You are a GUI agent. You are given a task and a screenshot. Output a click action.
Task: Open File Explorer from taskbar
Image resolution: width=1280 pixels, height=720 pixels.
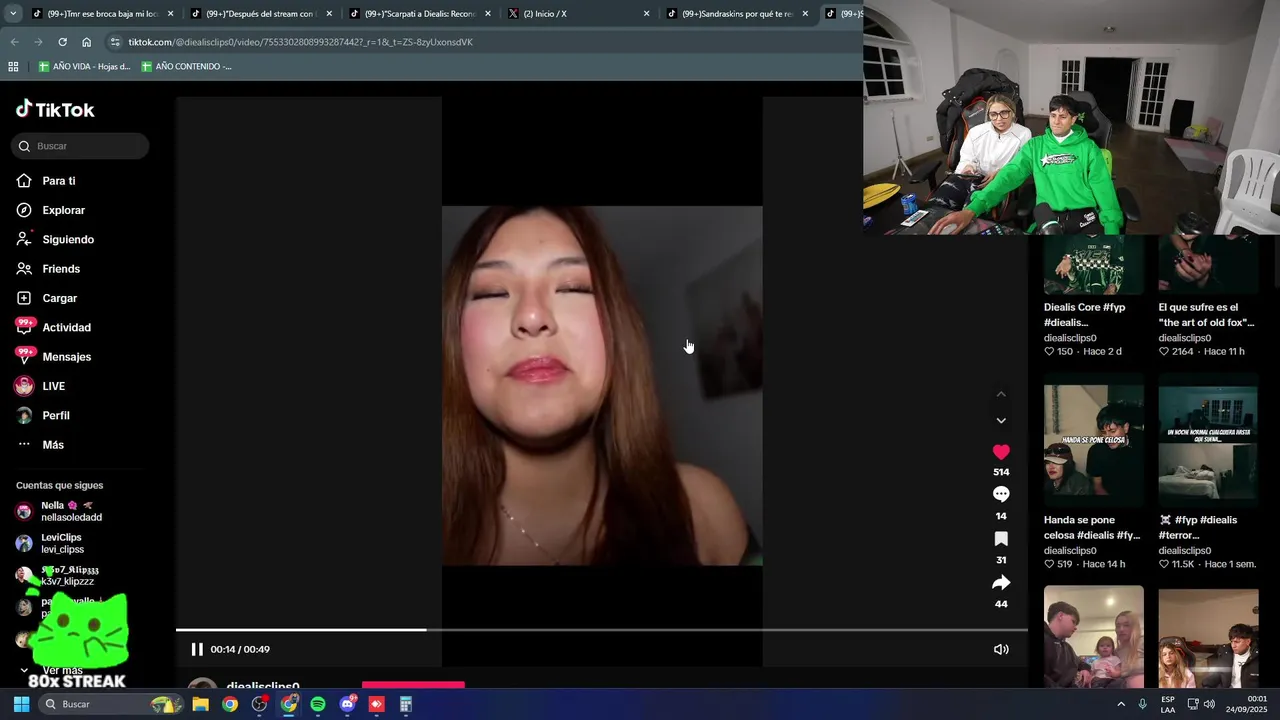[200, 704]
